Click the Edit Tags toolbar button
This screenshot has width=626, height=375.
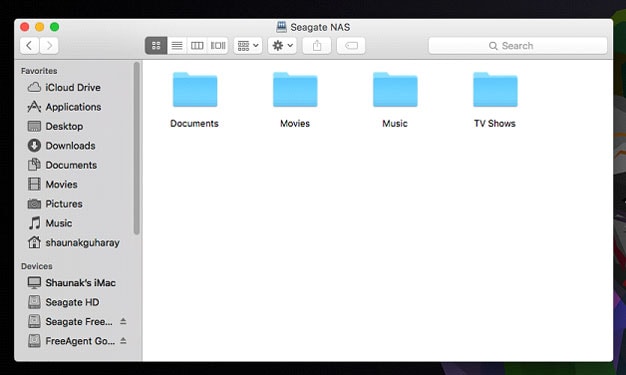pos(351,46)
